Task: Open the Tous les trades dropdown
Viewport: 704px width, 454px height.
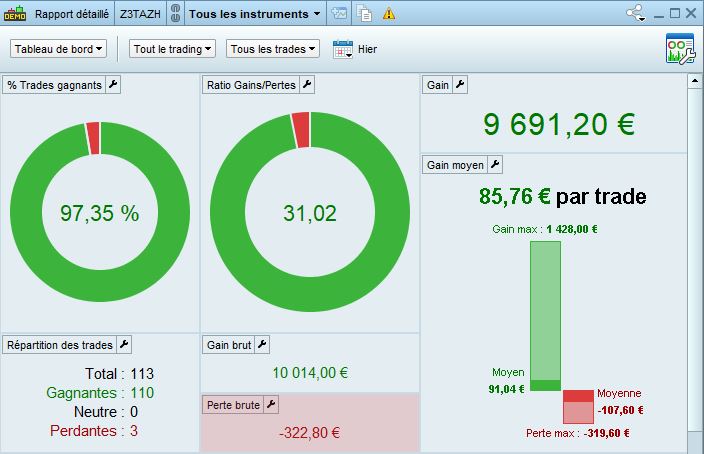Action: pyautogui.click(x=273, y=49)
